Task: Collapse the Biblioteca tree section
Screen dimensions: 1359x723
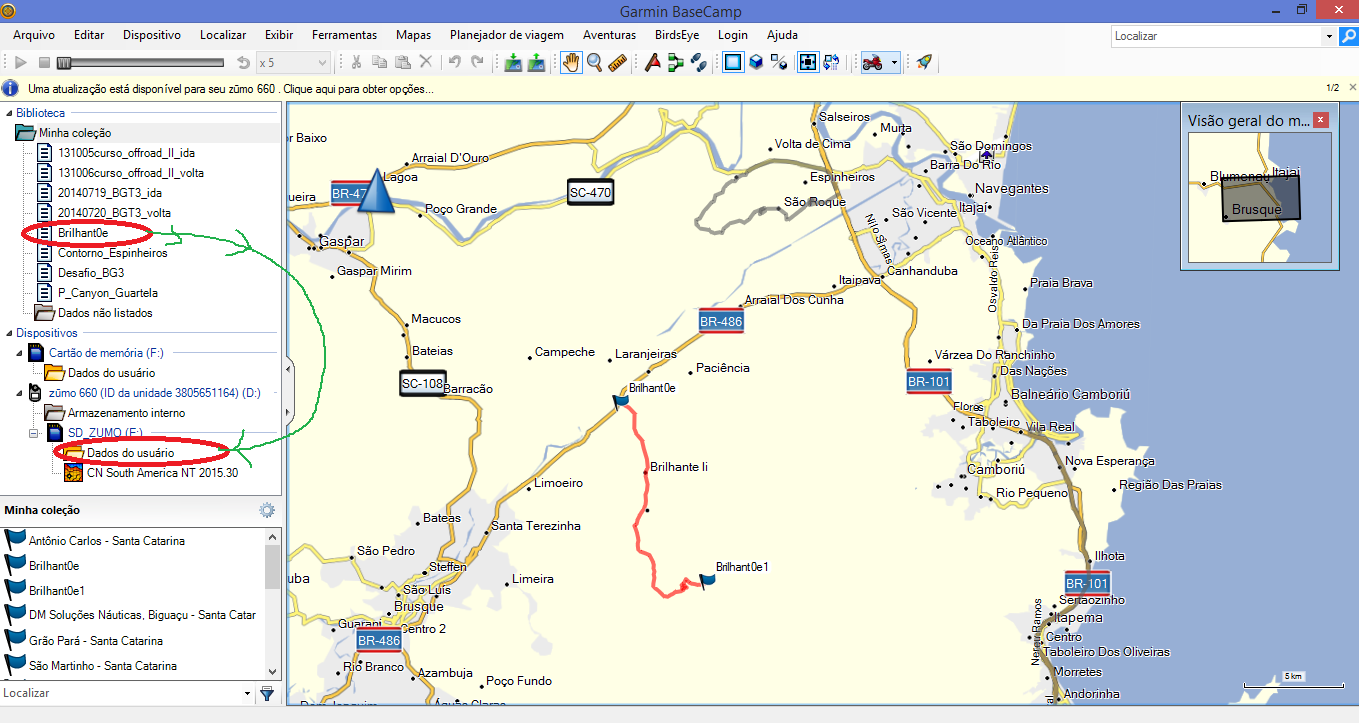Action: (x=8, y=112)
